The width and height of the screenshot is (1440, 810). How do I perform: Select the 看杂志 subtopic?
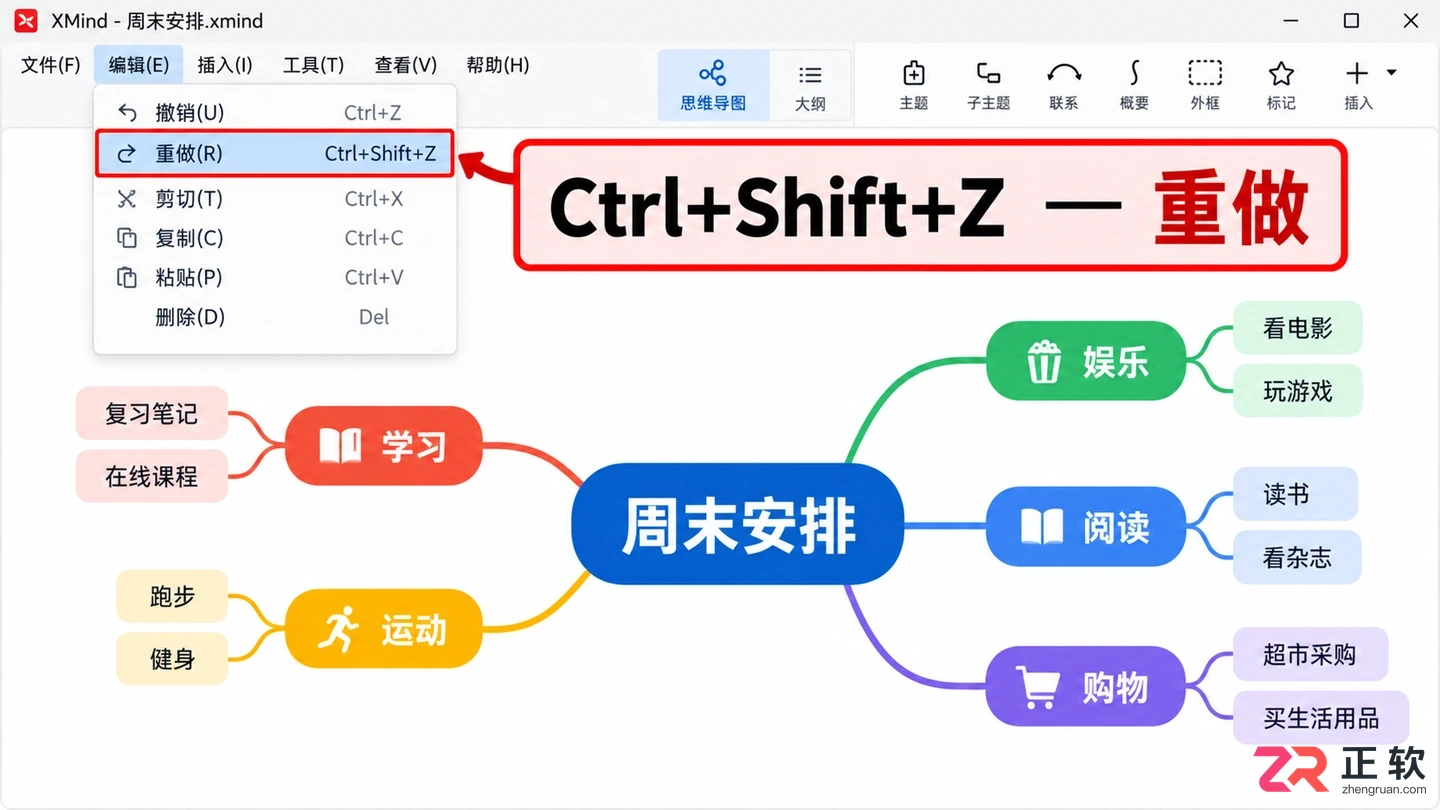click(x=1297, y=557)
